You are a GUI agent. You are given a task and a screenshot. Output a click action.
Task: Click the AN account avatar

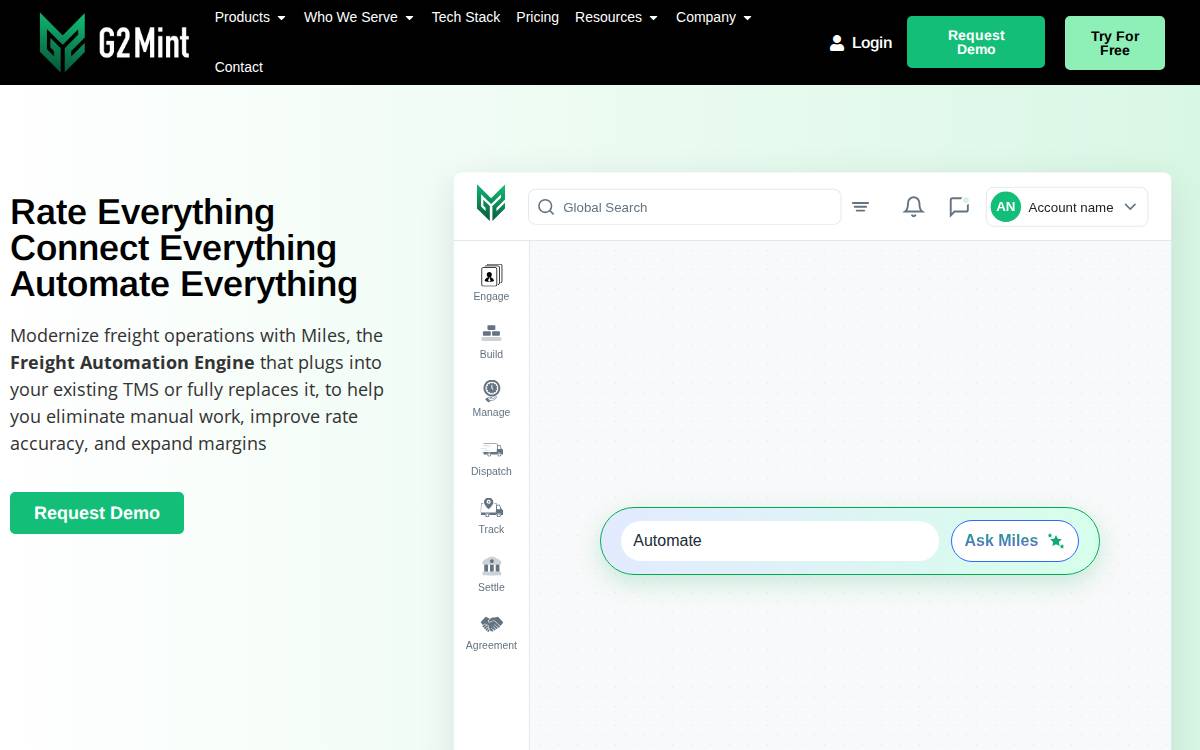click(1006, 207)
